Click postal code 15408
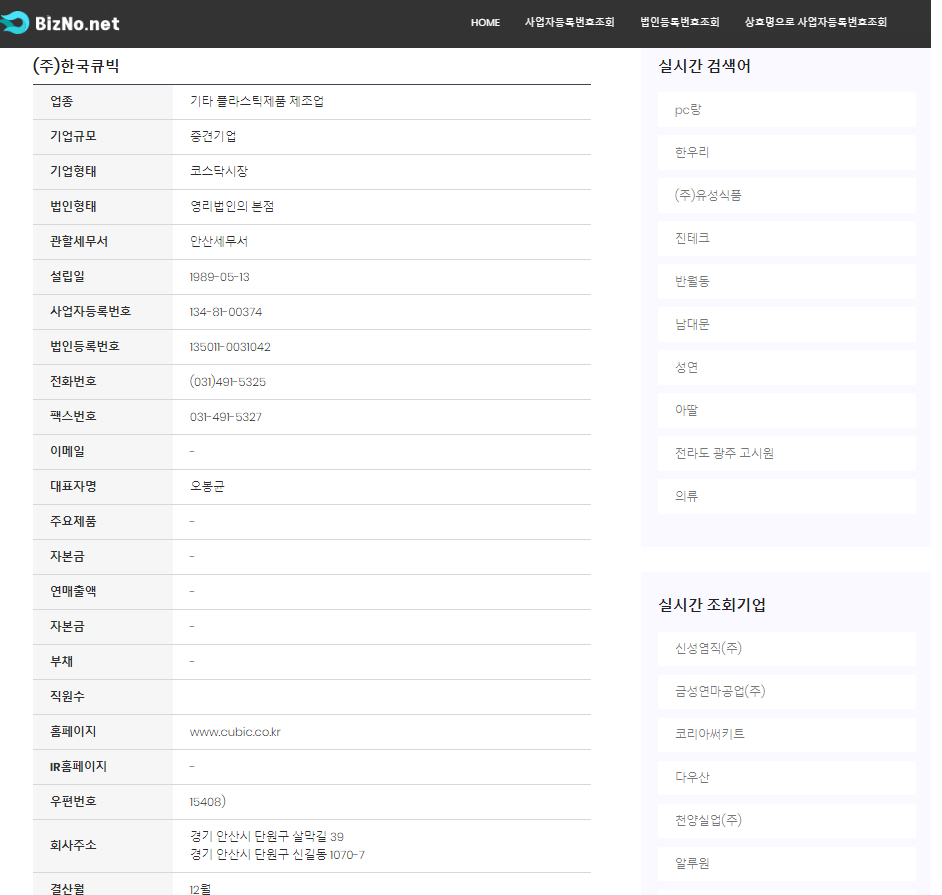Viewport: 942px width, 895px height. coord(207,802)
